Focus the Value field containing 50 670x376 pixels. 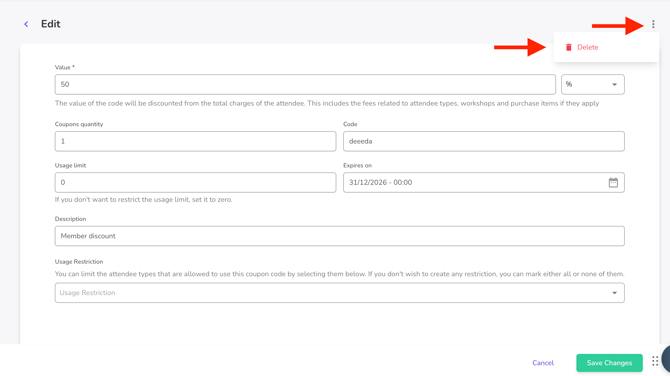point(305,85)
